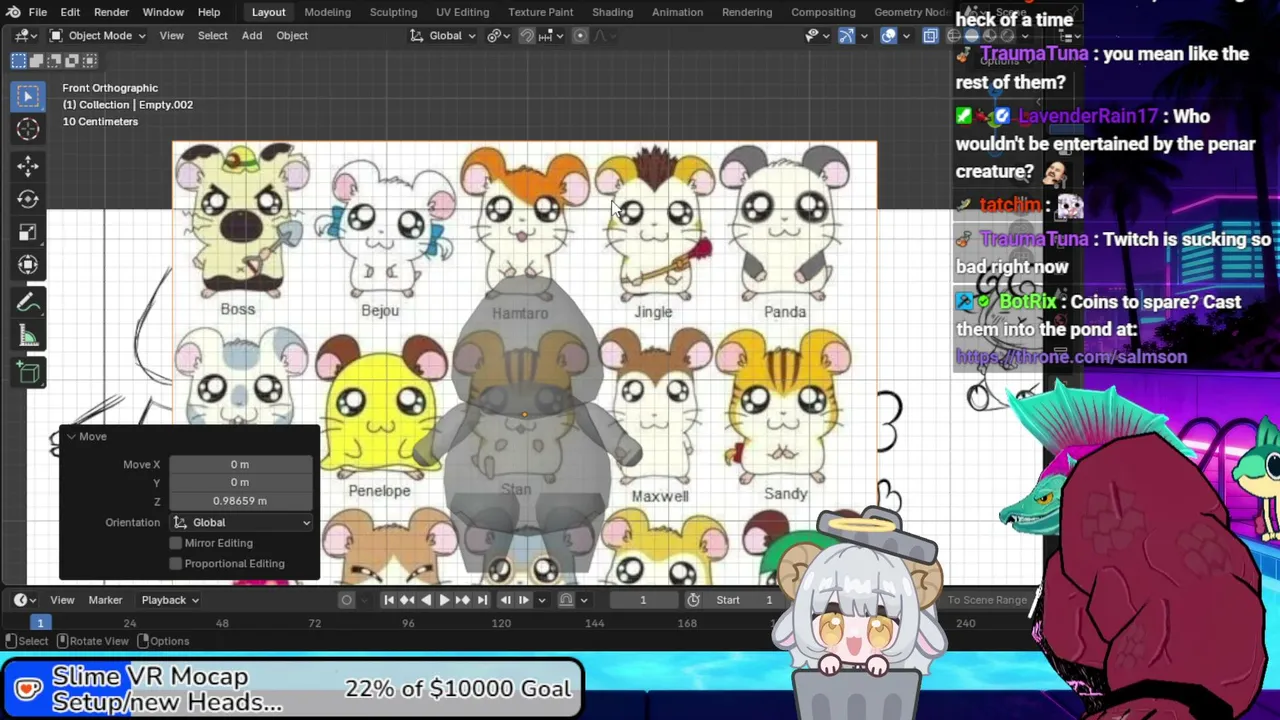Open the timeline editor type menu
This screenshot has height=720, width=1280.
pos(24,600)
